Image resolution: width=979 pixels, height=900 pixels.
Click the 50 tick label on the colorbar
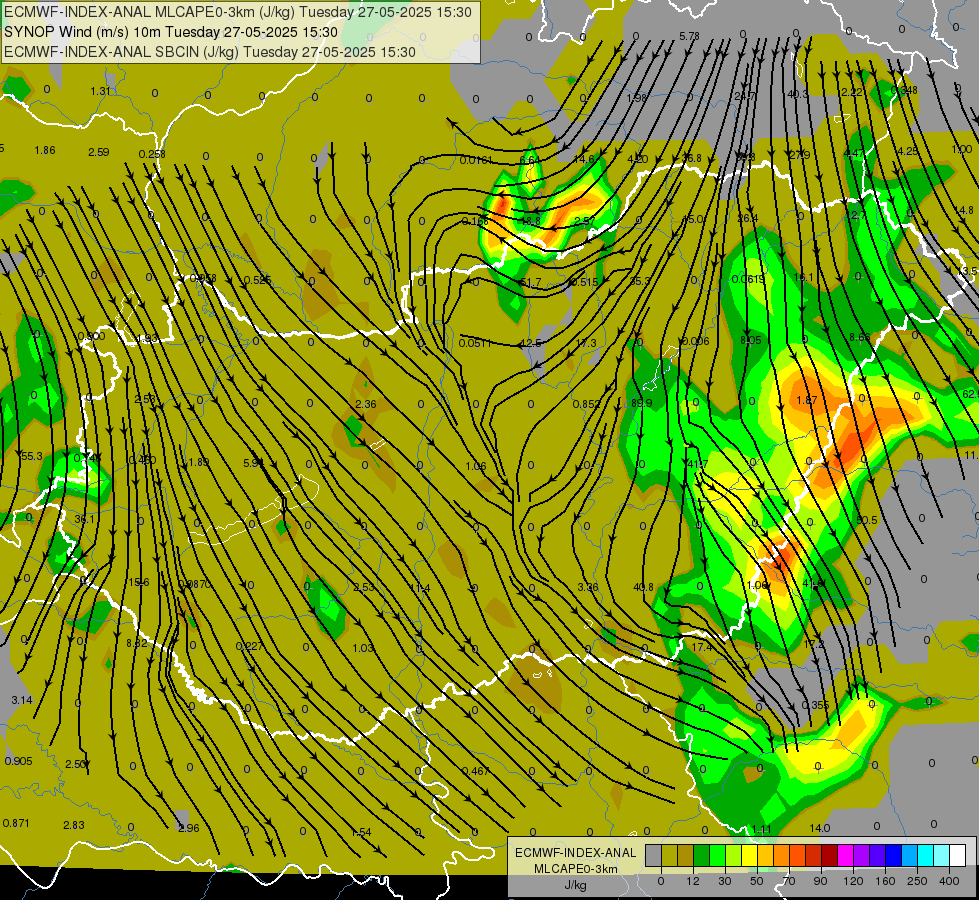pyautogui.click(x=757, y=881)
